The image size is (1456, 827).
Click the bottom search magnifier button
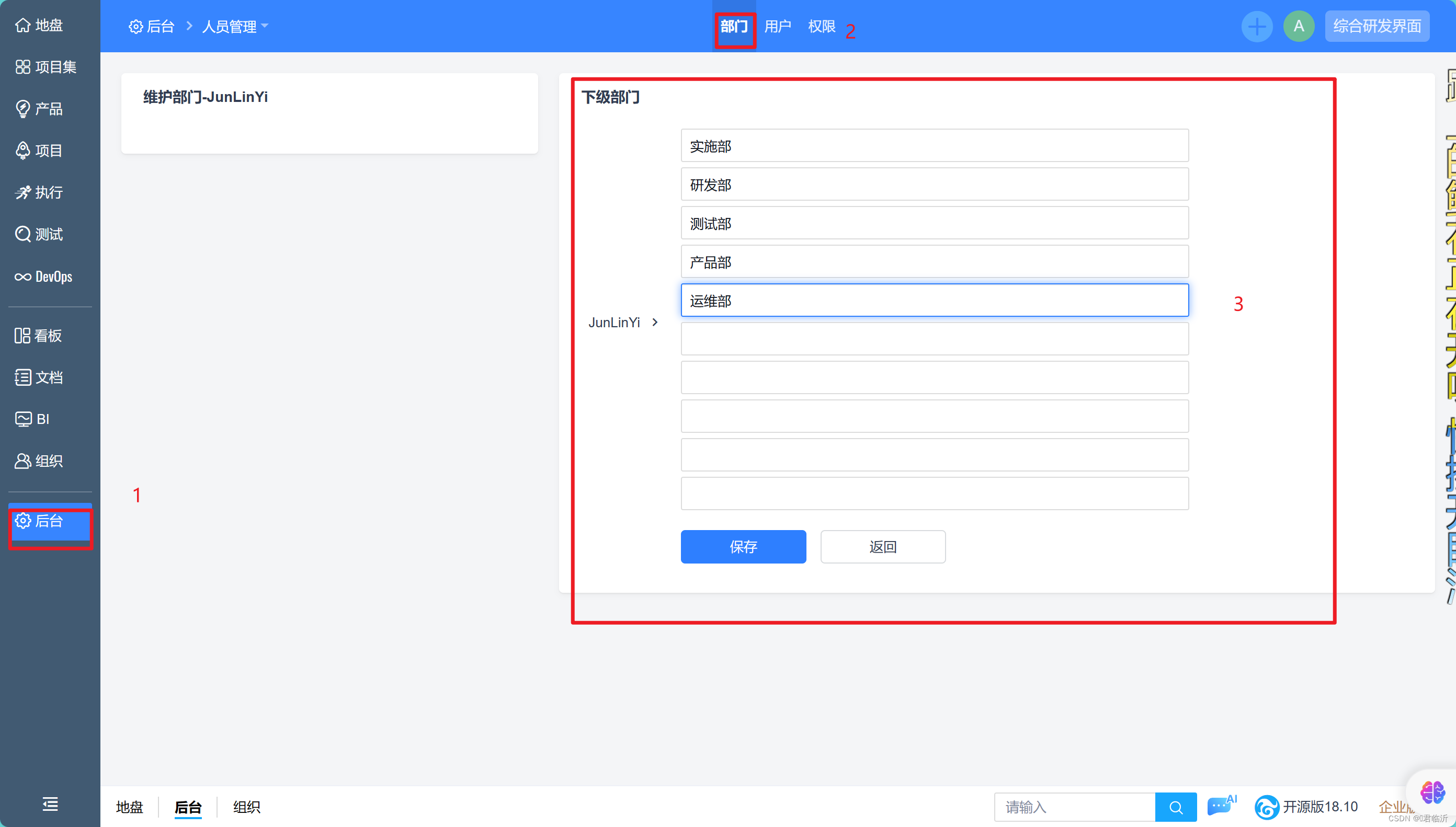(1175, 807)
